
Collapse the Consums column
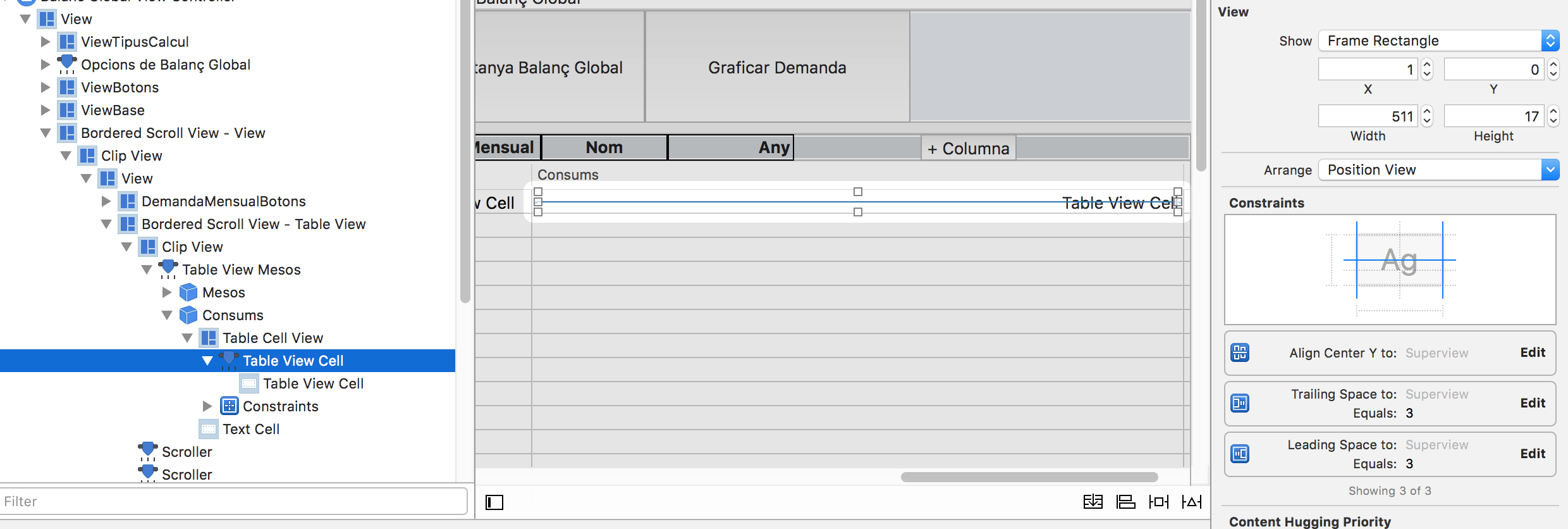click(x=167, y=315)
